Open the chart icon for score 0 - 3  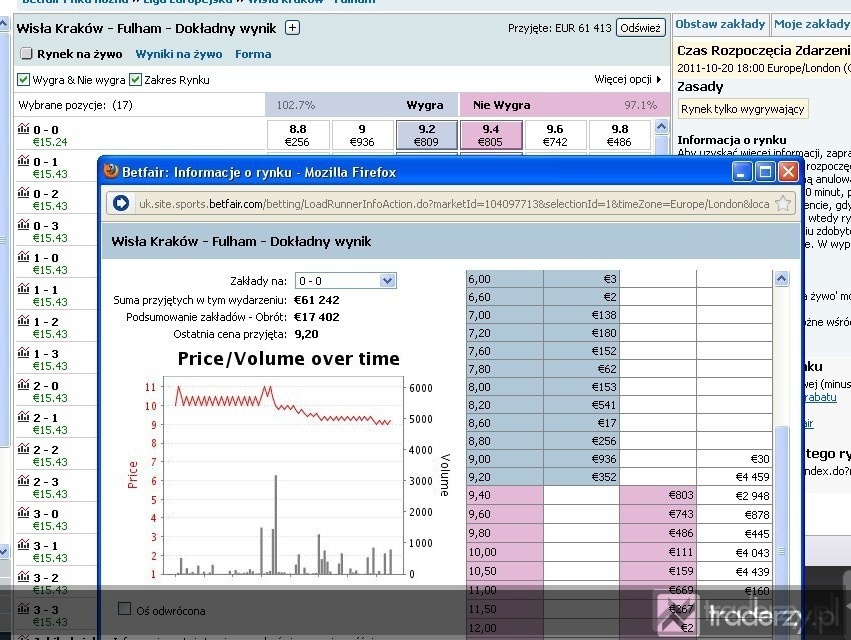[23, 225]
